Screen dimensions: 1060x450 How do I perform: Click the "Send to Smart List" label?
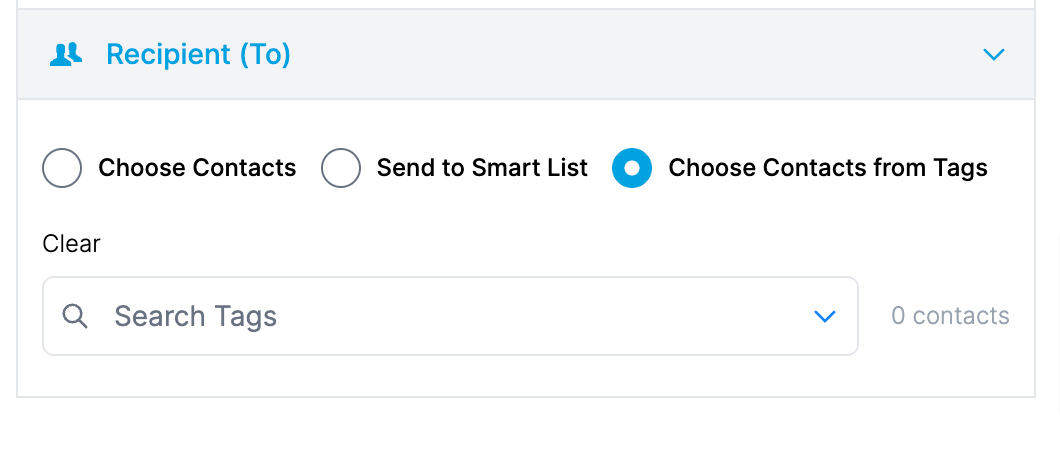(x=482, y=168)
